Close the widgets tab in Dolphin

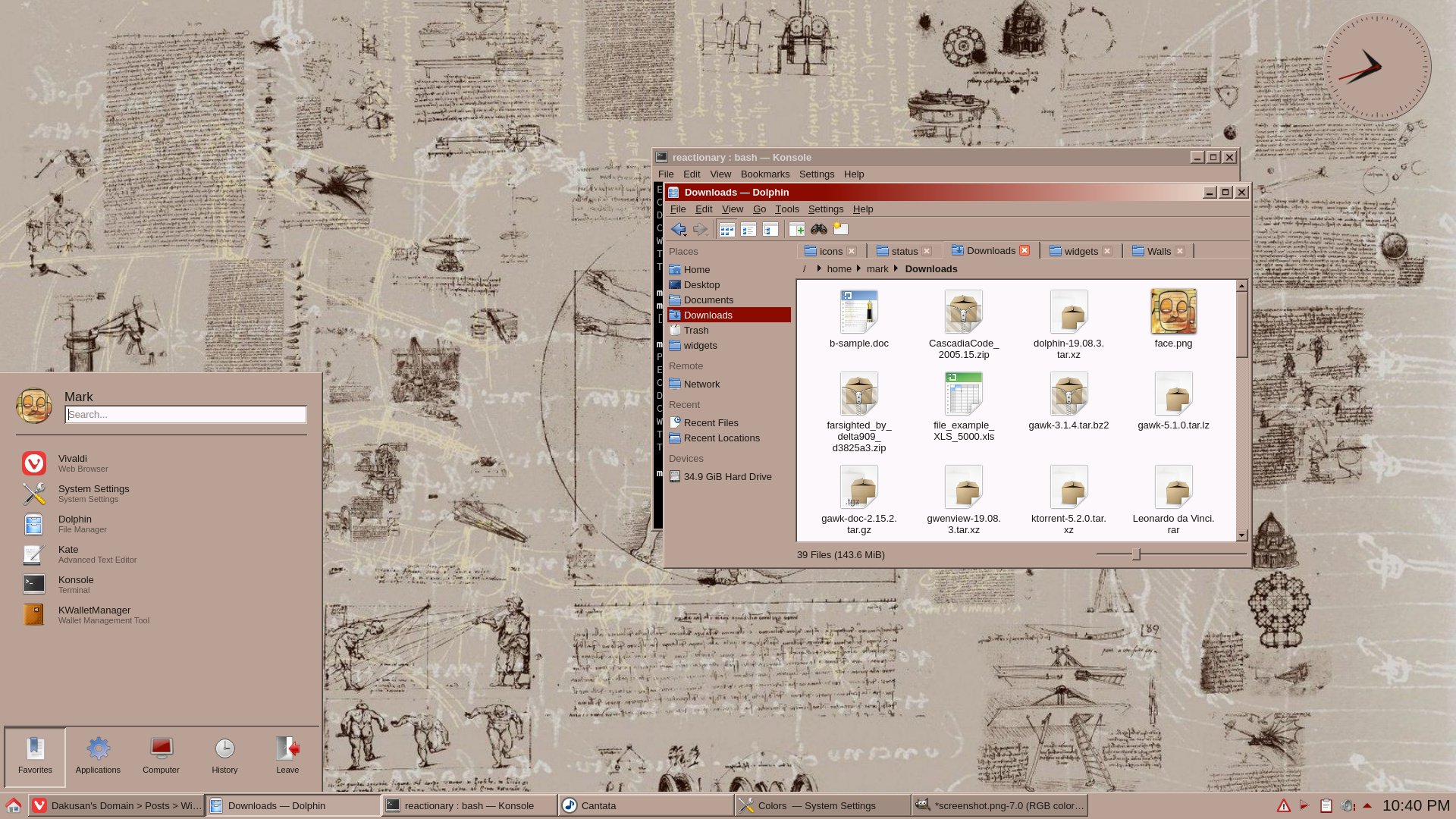(x=1107, y=251)
